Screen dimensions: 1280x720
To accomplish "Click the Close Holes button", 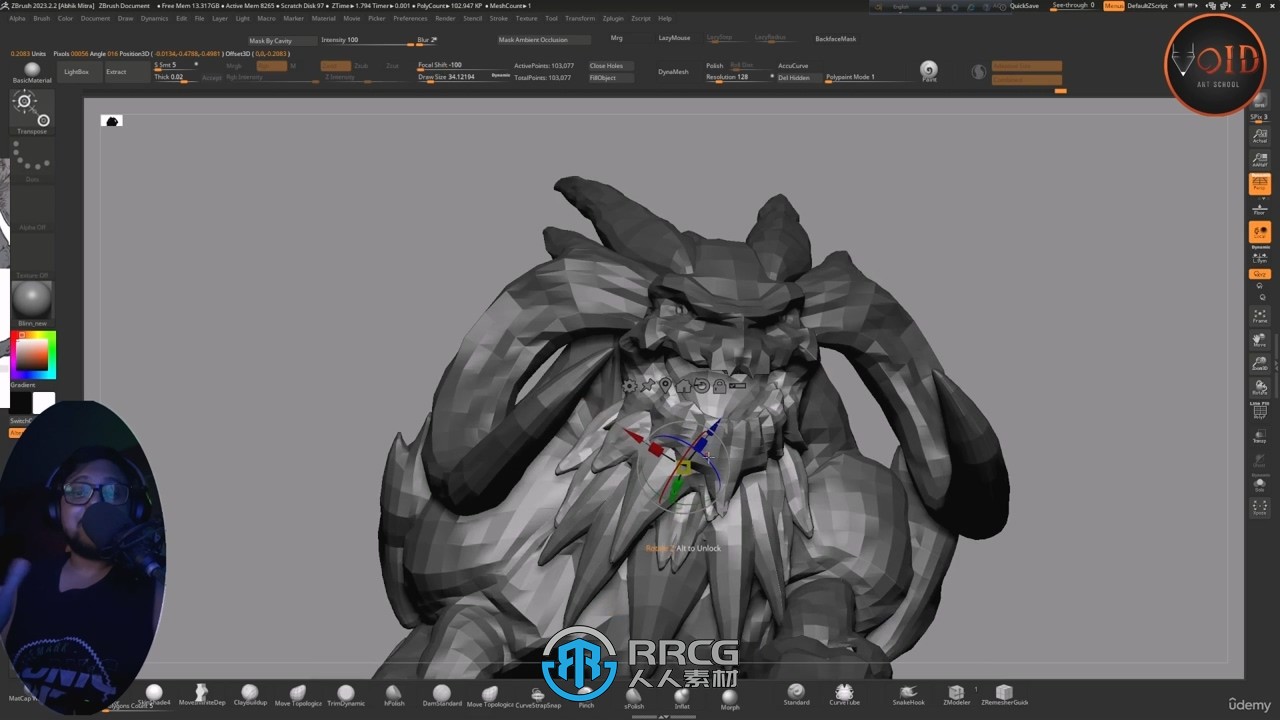I will [610, 66].
